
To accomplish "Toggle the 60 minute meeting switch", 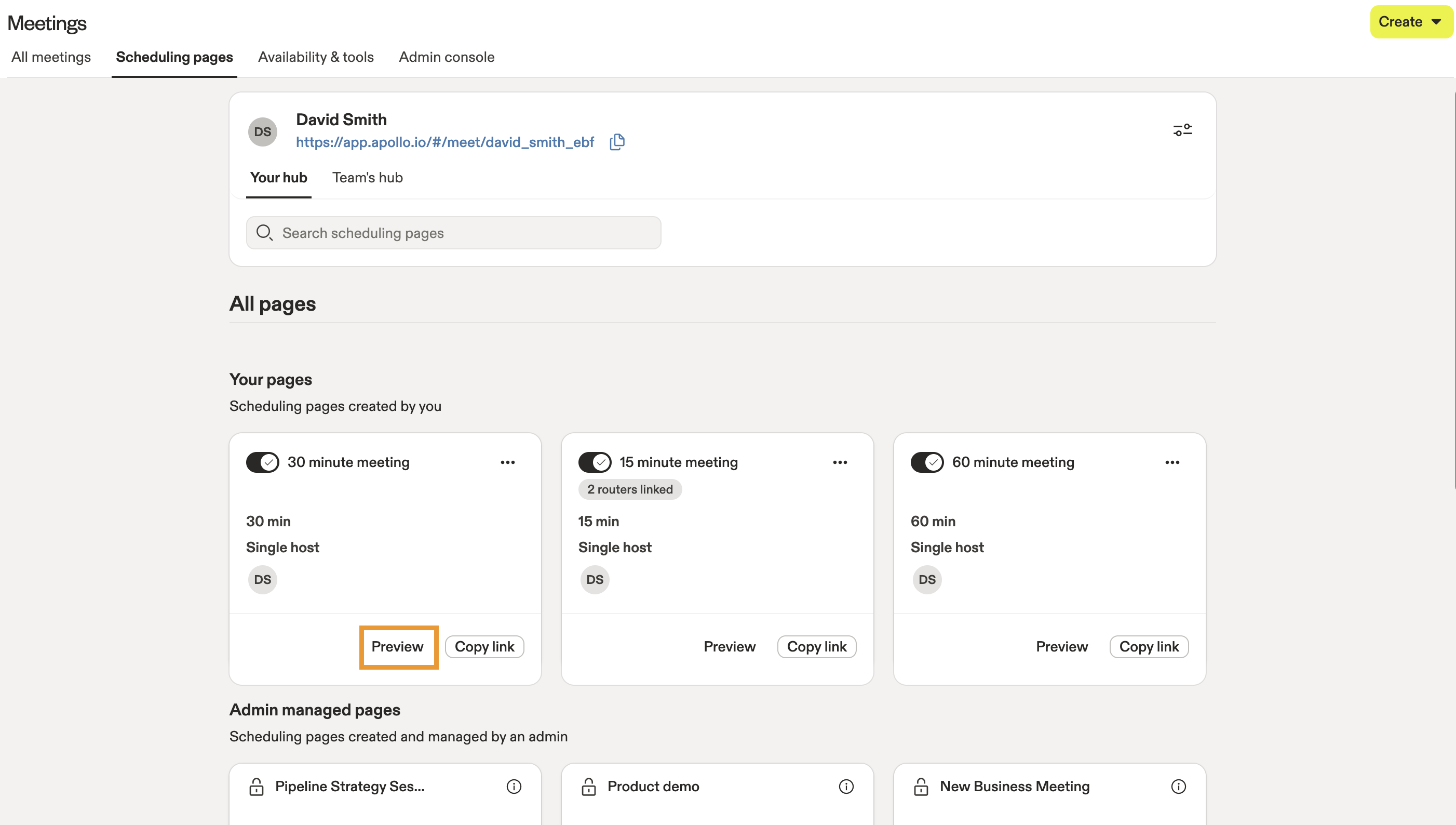I will coord(926,462).
